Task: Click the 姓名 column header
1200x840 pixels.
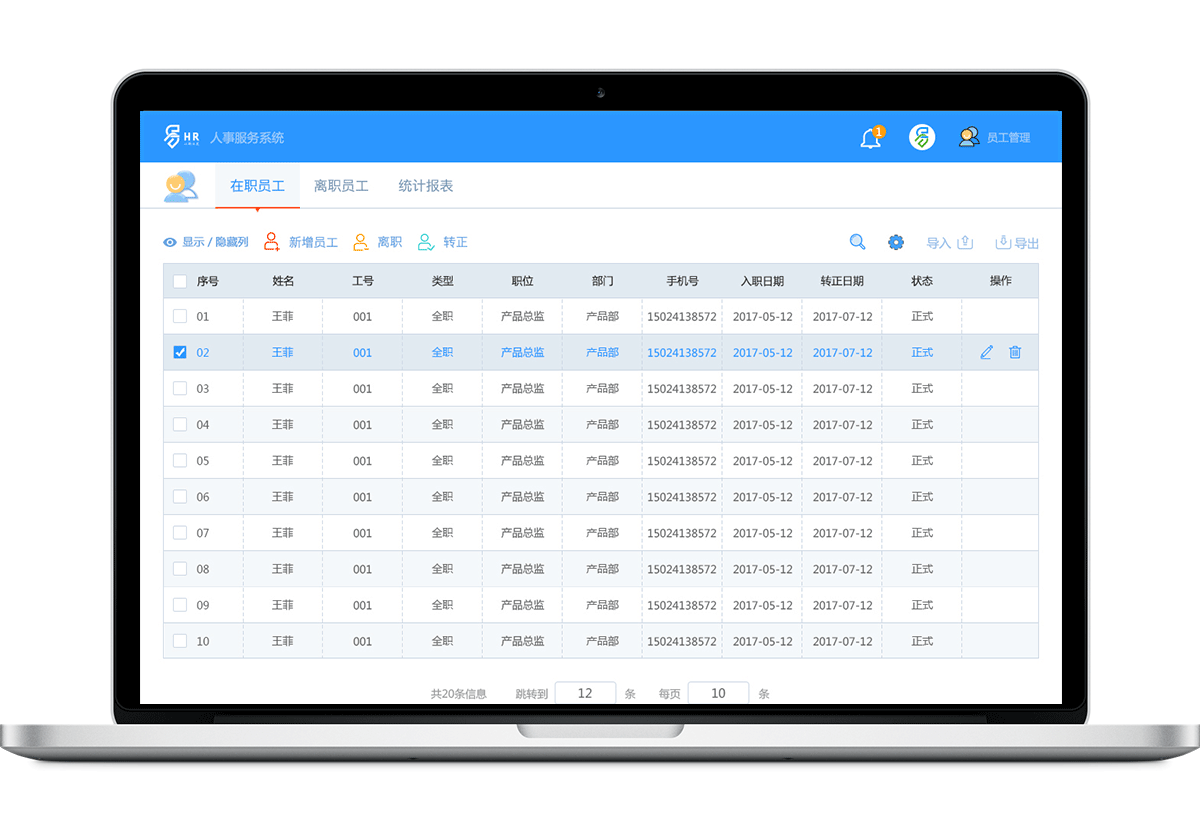Action: (283, 281)
